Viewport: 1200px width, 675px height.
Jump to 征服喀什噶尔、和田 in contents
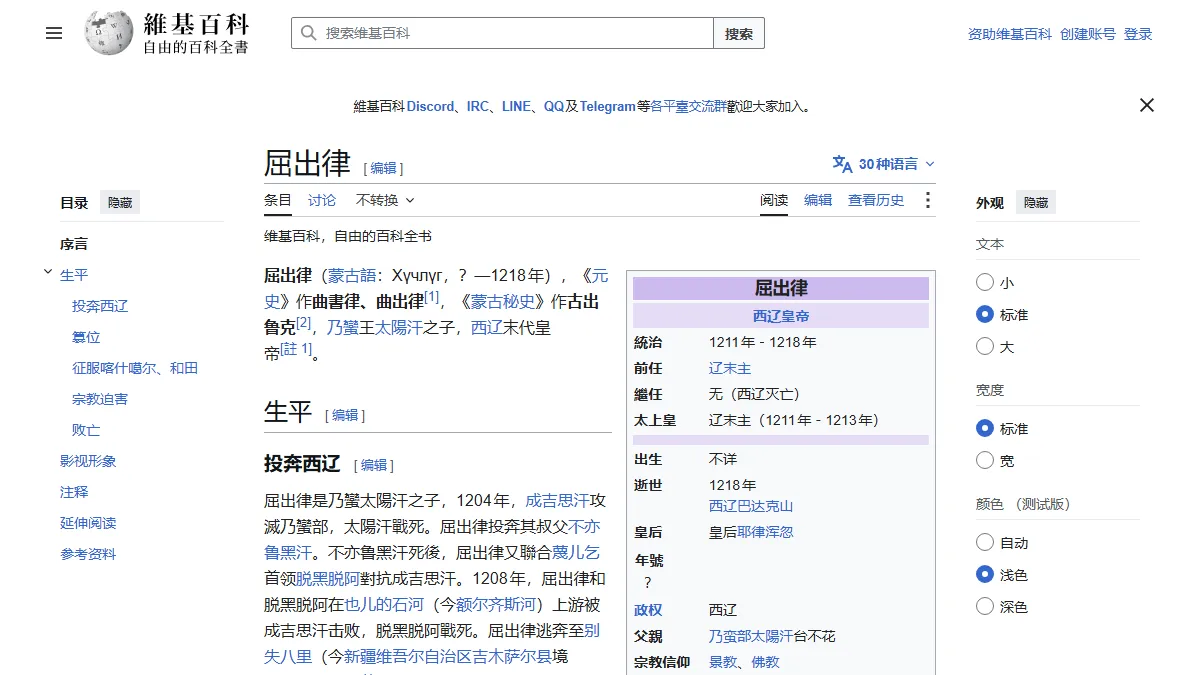pyautogui.click(x=135, y=368)
